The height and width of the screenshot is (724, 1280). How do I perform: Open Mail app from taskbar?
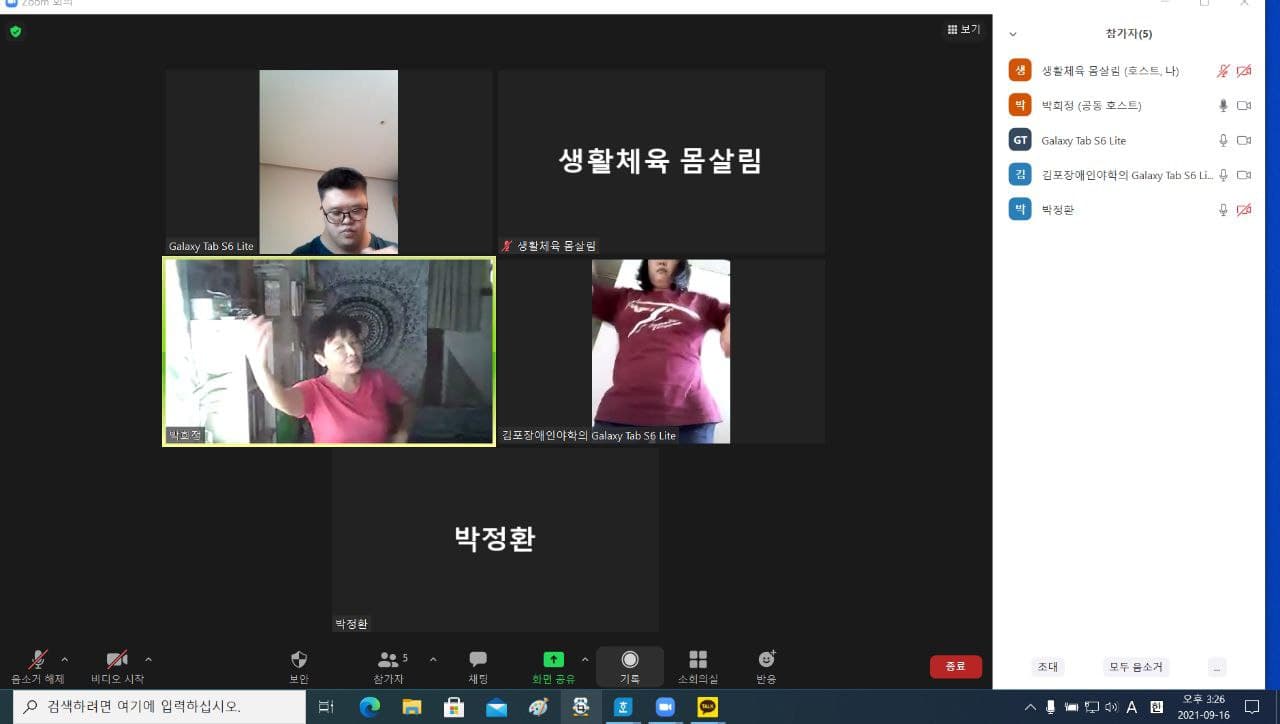pos(497,707)
